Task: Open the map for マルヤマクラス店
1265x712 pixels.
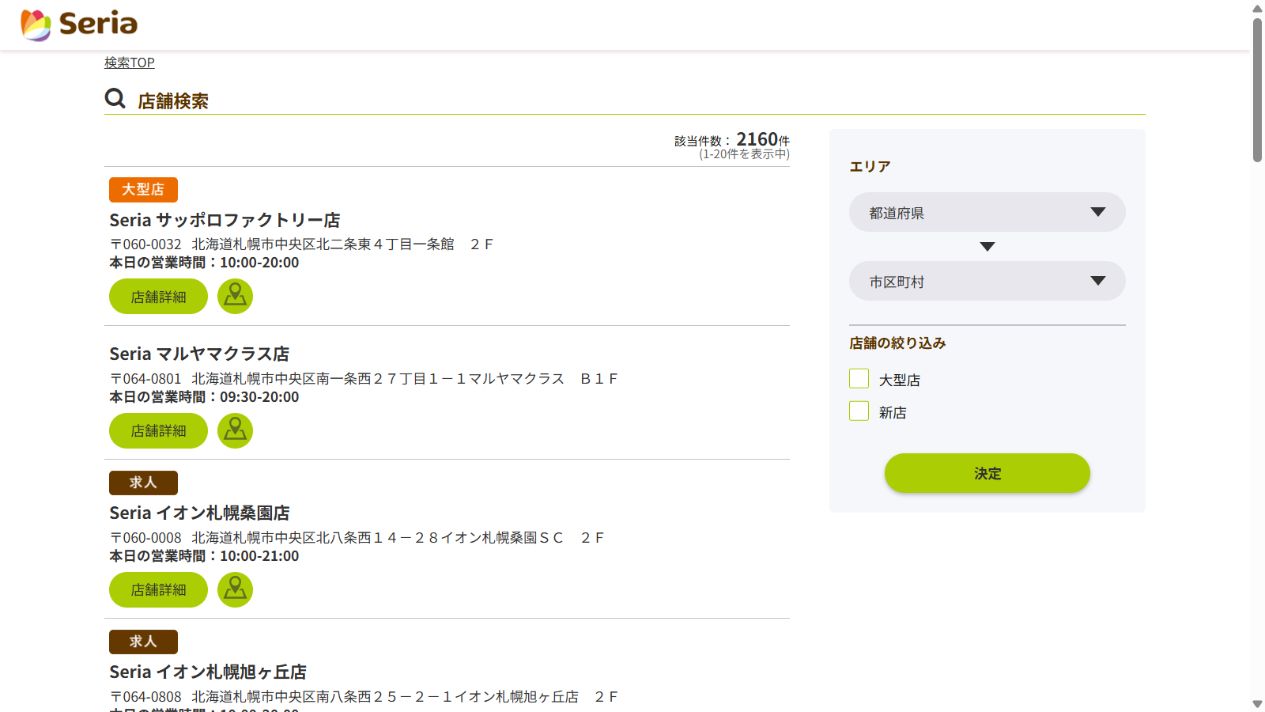Action: [235, 431]
